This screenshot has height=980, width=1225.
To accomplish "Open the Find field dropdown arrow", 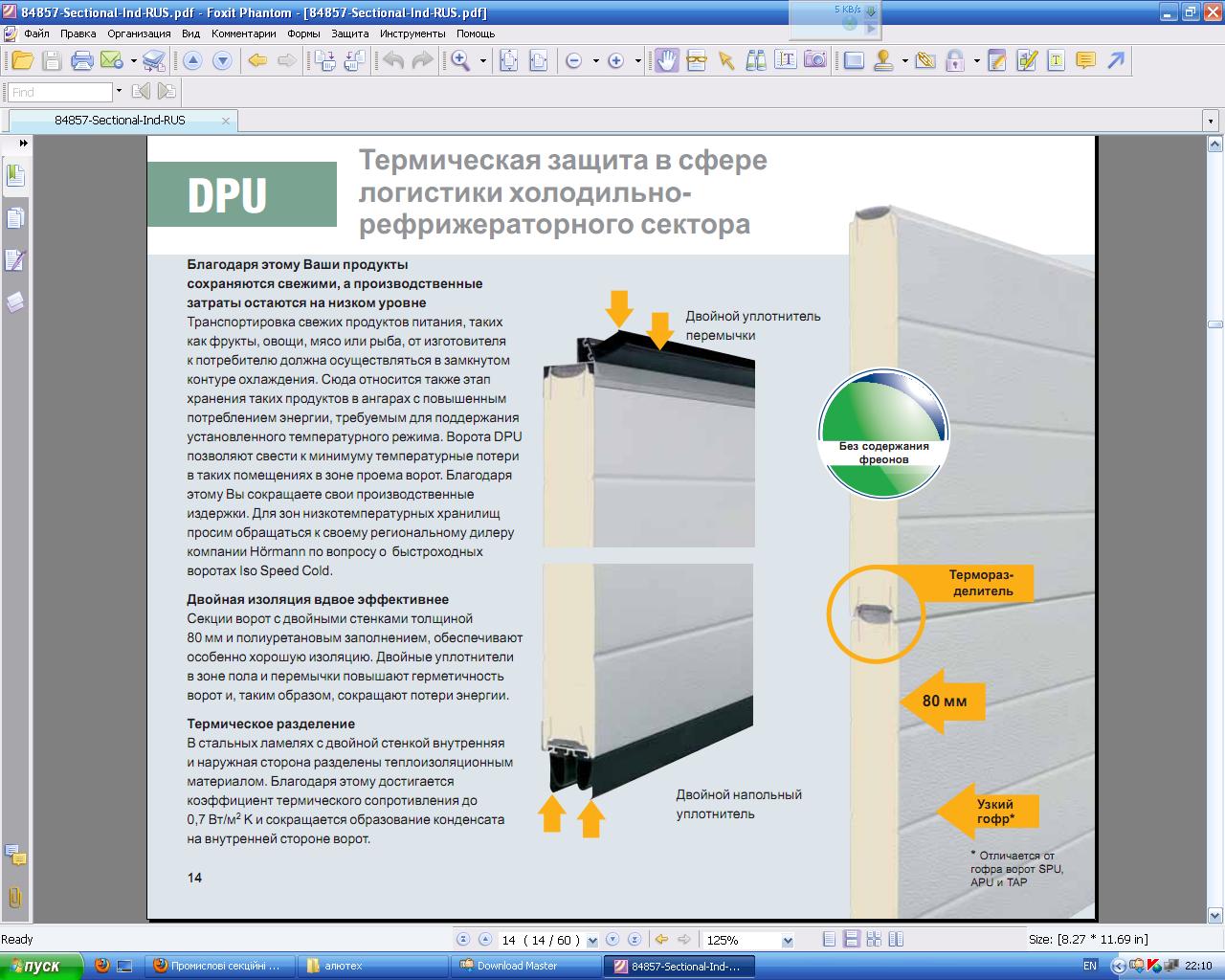I will pyautogui.click(x=119, y=92).
